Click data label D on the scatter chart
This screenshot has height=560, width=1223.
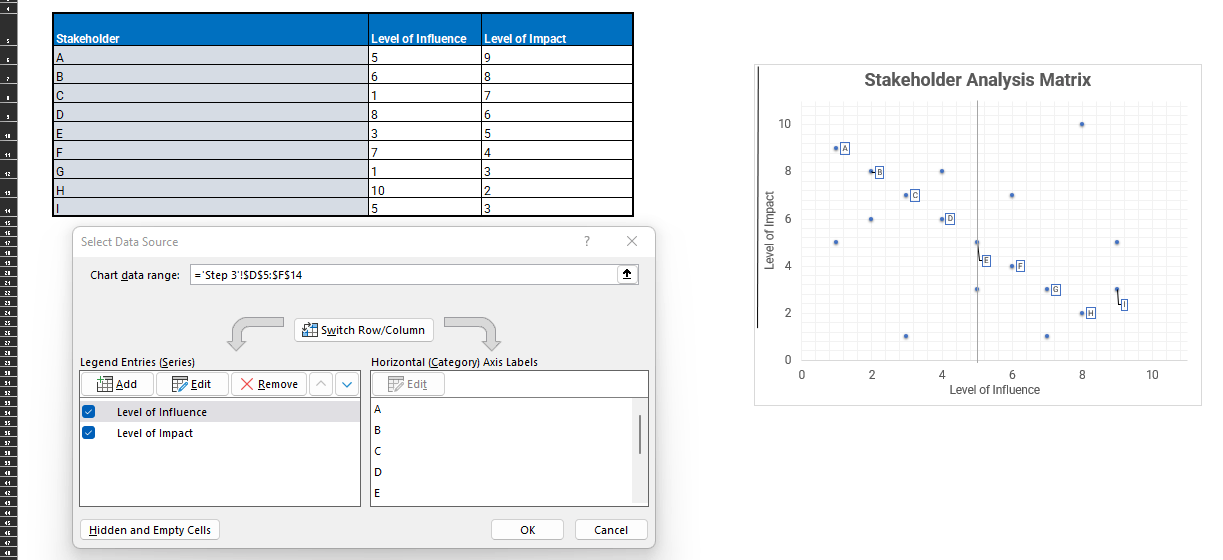[x=950, y=218]
